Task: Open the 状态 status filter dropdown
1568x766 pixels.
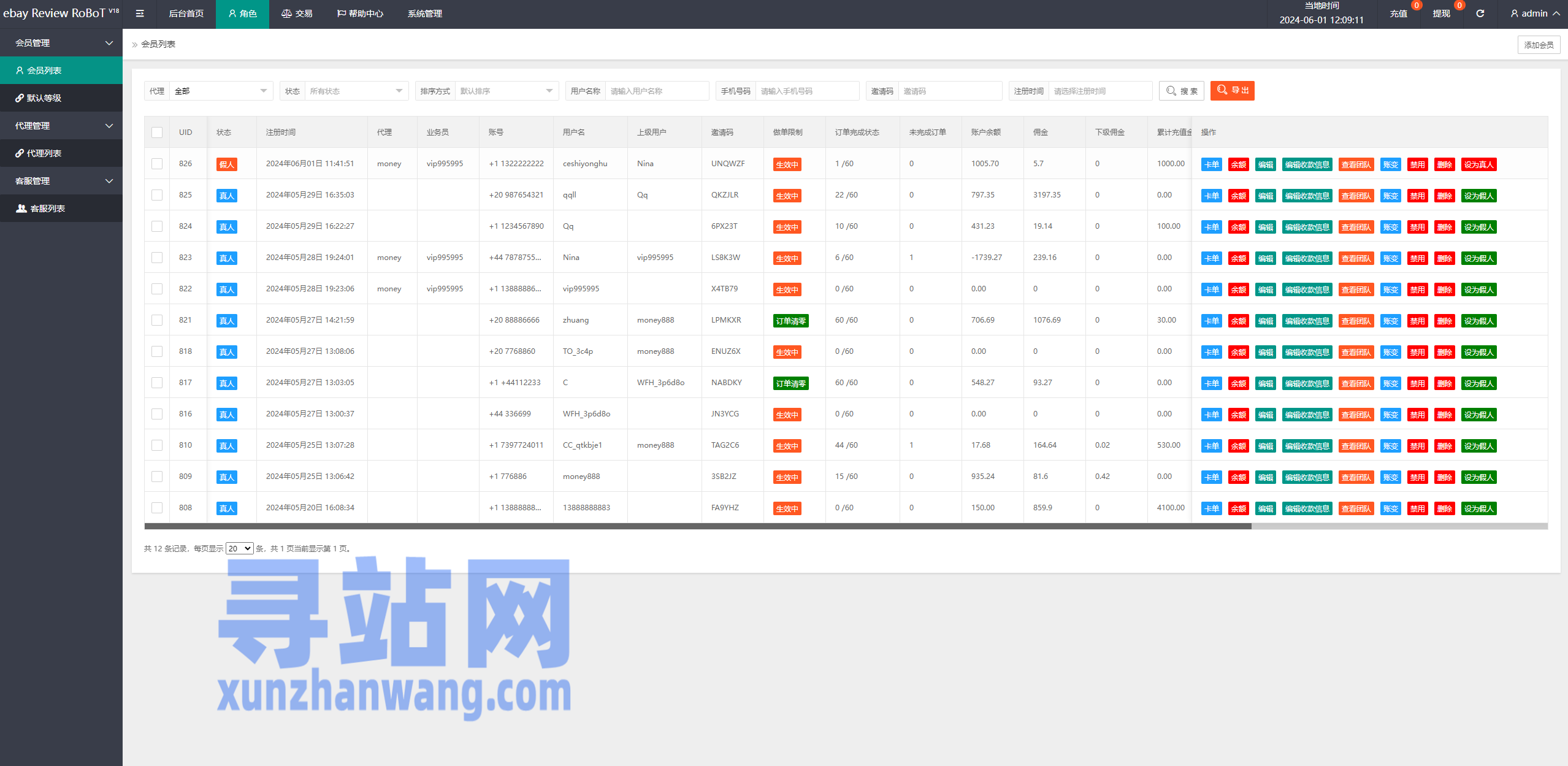Action: pyautogui.click(x=356, y=91)
